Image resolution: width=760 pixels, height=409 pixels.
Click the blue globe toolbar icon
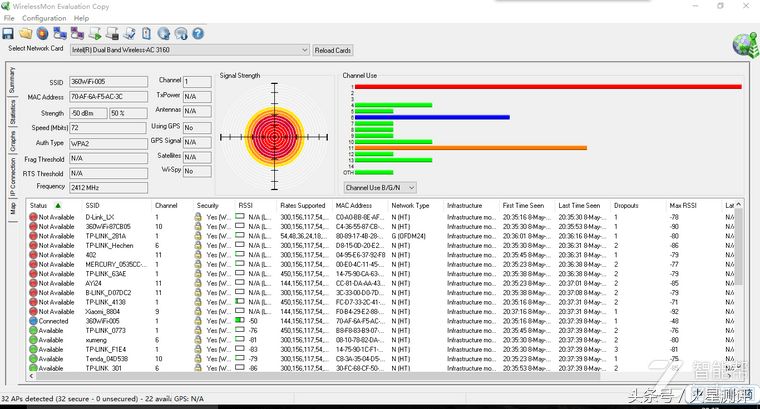click(x=163, y=33)
